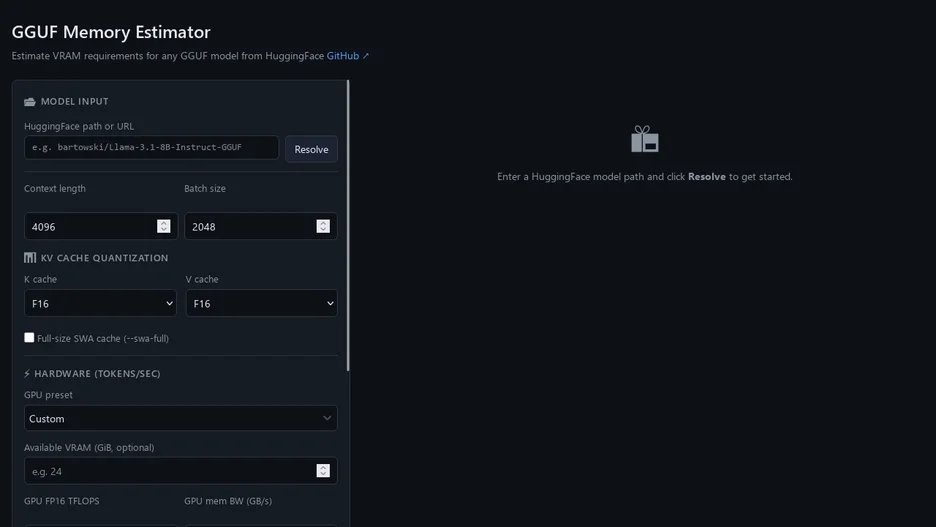Click the 'MODEL INPUT' heading text
This screenshot has height=527, width=936.
tap(75, 101)
